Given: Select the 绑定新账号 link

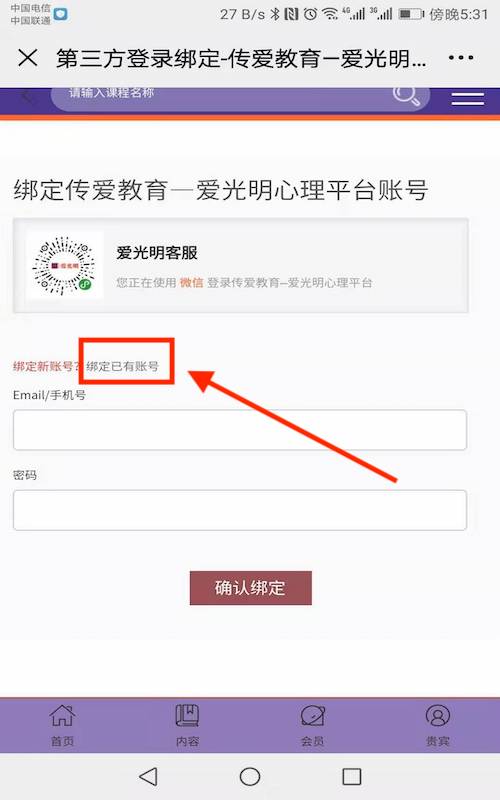Looking at the screenshot, I should [46, 366].
